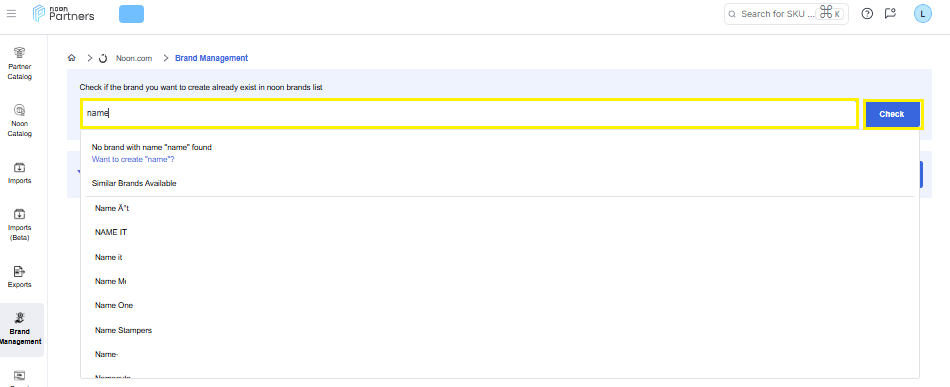Click the Search for SKU box
The width and height of the screenshot is (950, 387).
pos(786,13)
